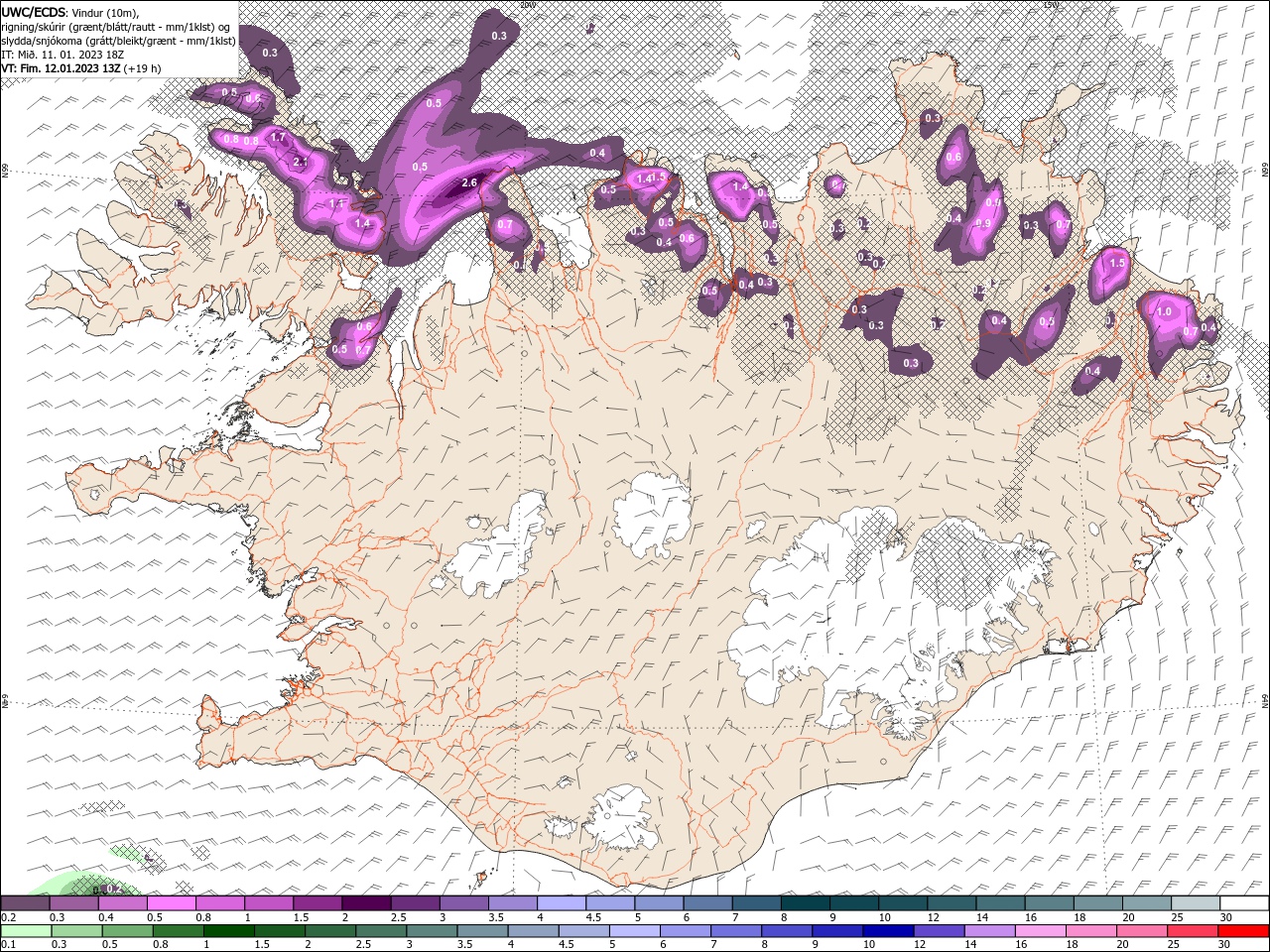Click the 'UWC/ECDS: Vindur (10m)' title line
The width and height of the screenshot is (1270, 952).
[x=71, y=12]
